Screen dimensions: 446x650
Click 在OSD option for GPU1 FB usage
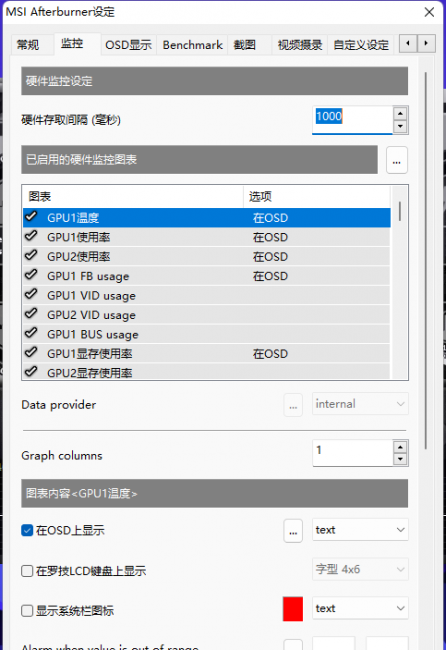tap(270, 276)
